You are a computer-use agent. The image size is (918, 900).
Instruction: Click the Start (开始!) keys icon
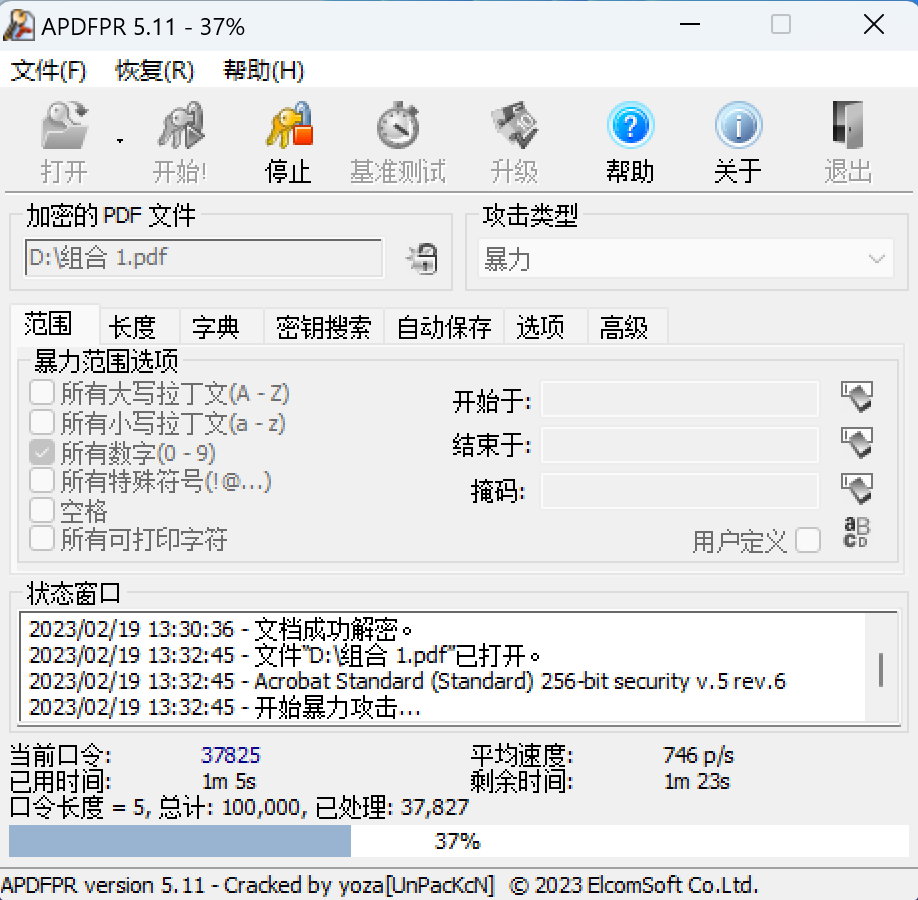[x=180, y=125]
